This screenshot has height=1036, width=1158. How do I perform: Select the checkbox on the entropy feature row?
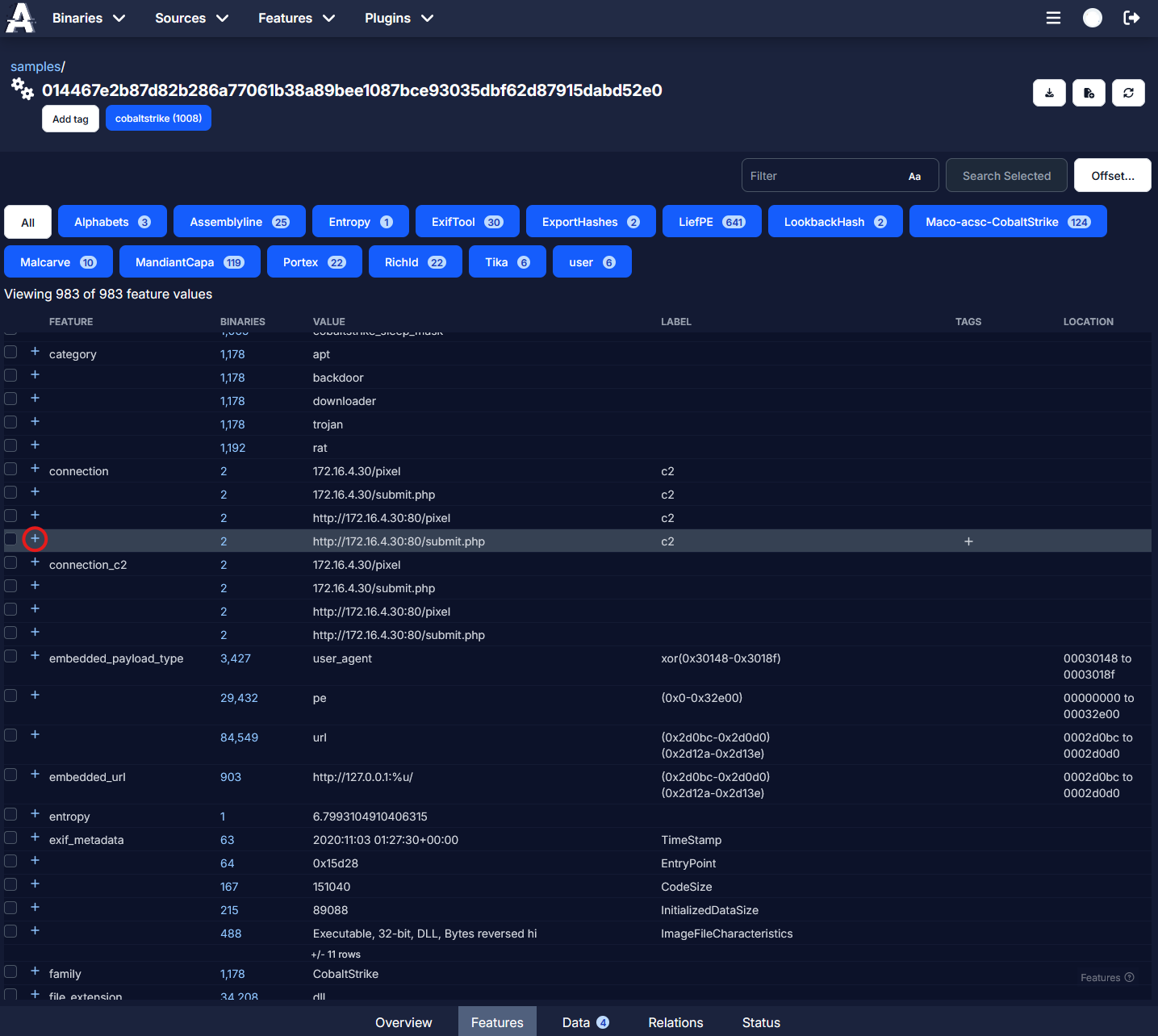coord(10,814)
